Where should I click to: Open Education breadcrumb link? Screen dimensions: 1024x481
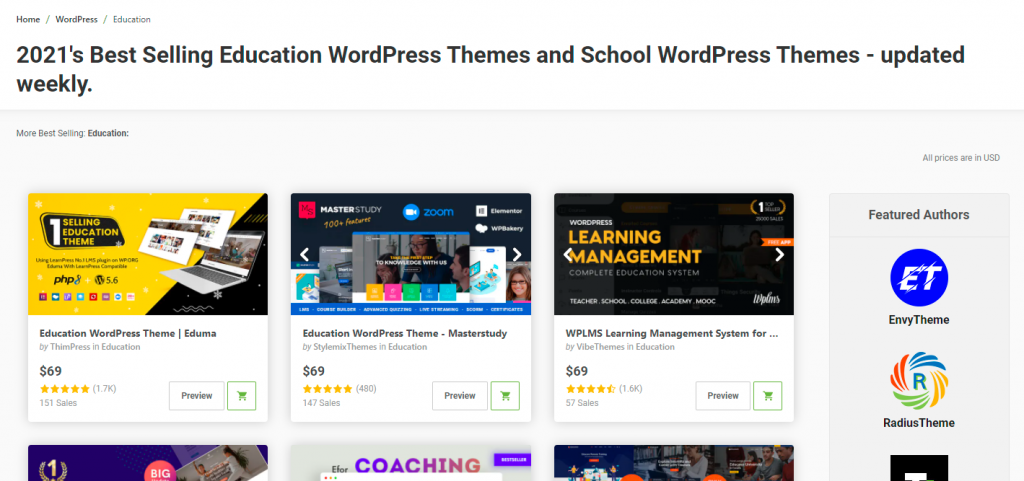[132, 20]
